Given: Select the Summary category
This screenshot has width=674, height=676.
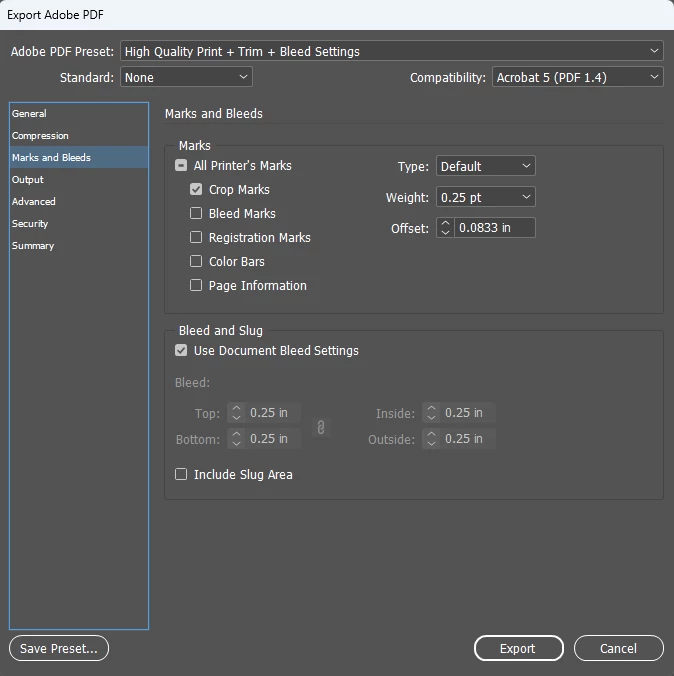Looking at the screenshot, I should click(79, 245).
